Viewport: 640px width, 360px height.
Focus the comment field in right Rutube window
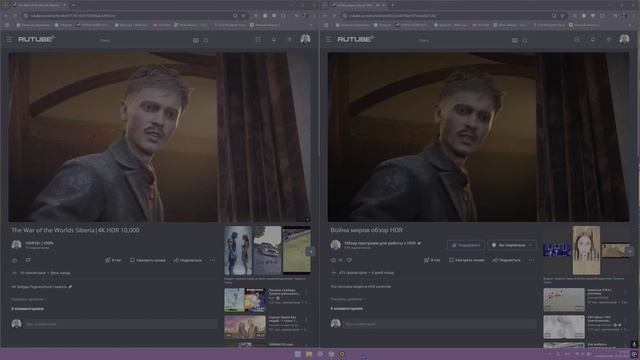440,324
